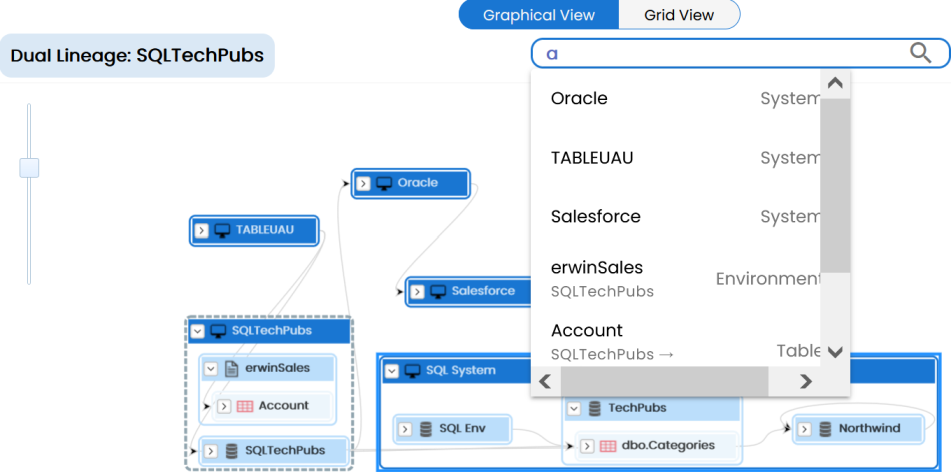Click the dropdown horizontal scrollbar thumb

665,381
